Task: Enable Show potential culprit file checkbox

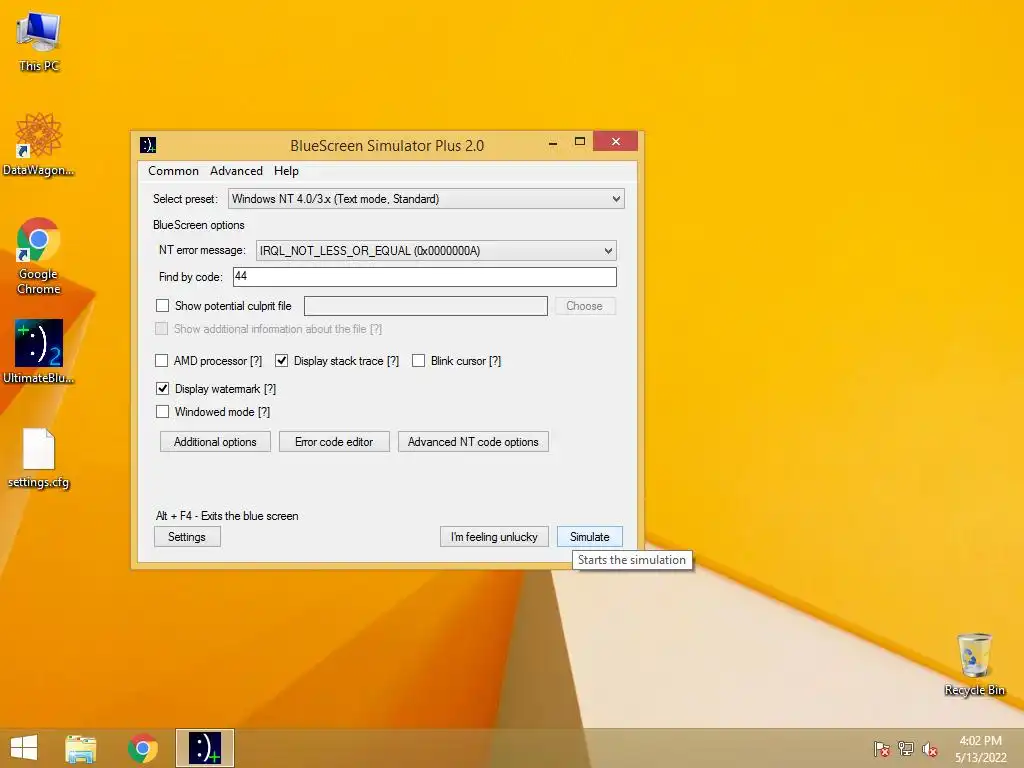Action: pyautogui.click(x=163, y=306)
